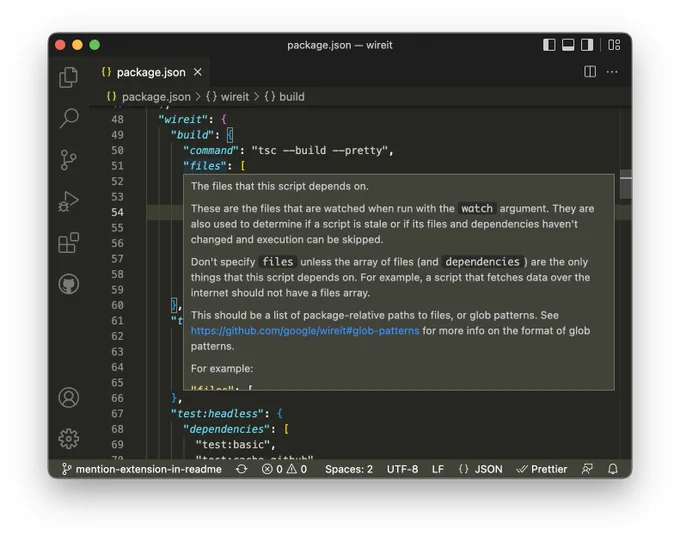The width and height of the screenshot is (680, 542).
Task: Click the "test:basic" string on line 69
Action: pyautogui.click(x=232, y=445)
